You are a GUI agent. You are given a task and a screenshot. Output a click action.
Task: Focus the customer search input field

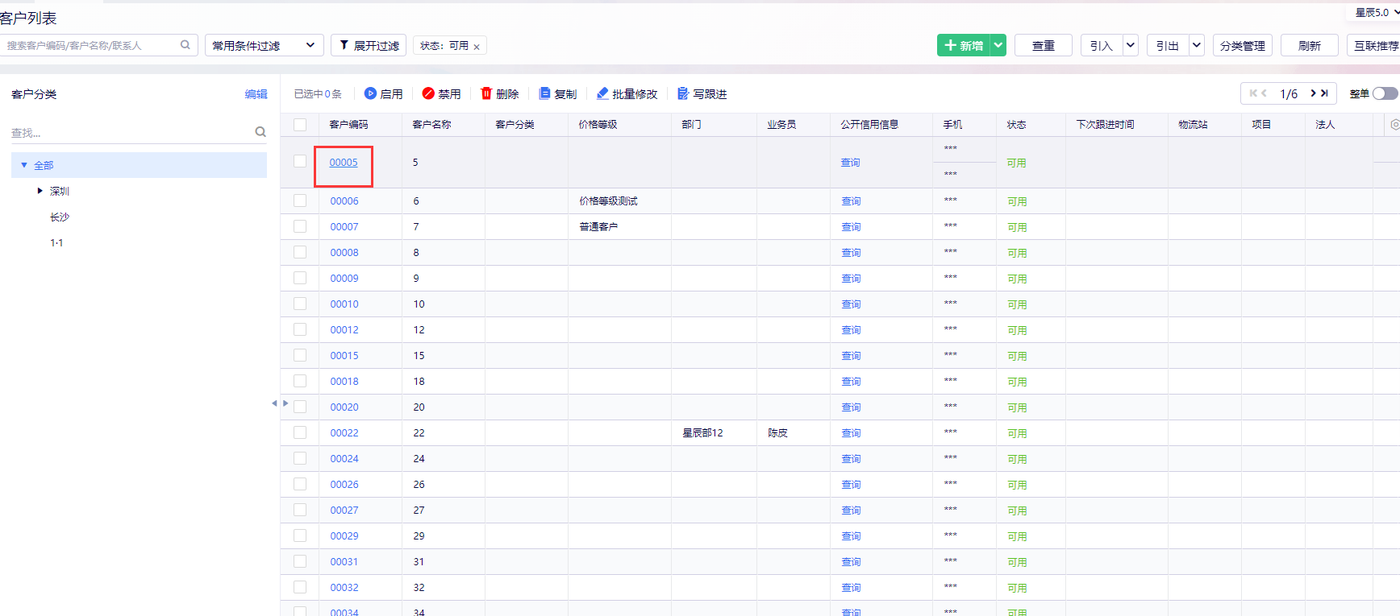point(92,45)
